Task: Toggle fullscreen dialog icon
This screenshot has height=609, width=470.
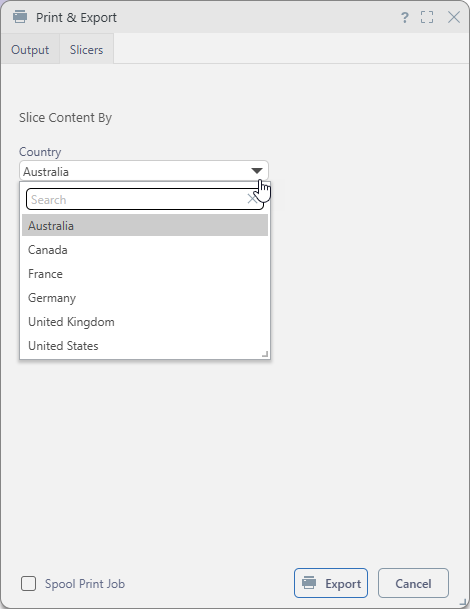Action: point(427,17)
